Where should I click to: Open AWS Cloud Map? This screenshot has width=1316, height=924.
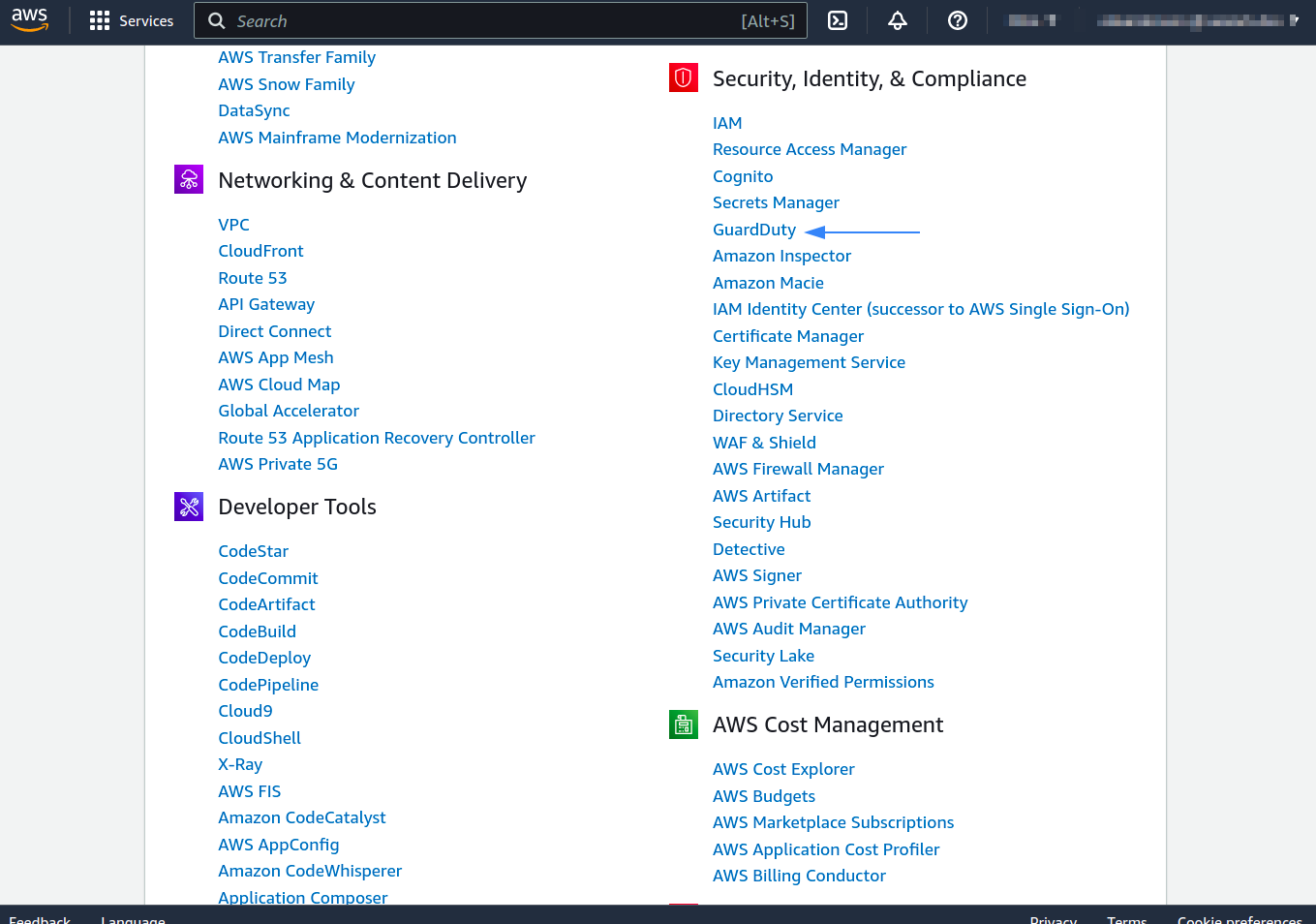[x=279, y=385]
